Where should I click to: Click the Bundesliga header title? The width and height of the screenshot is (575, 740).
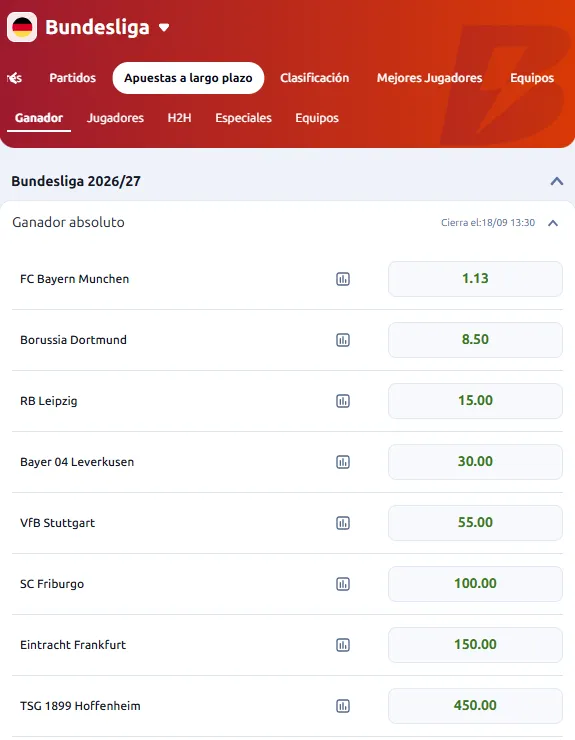pos(97,27)
